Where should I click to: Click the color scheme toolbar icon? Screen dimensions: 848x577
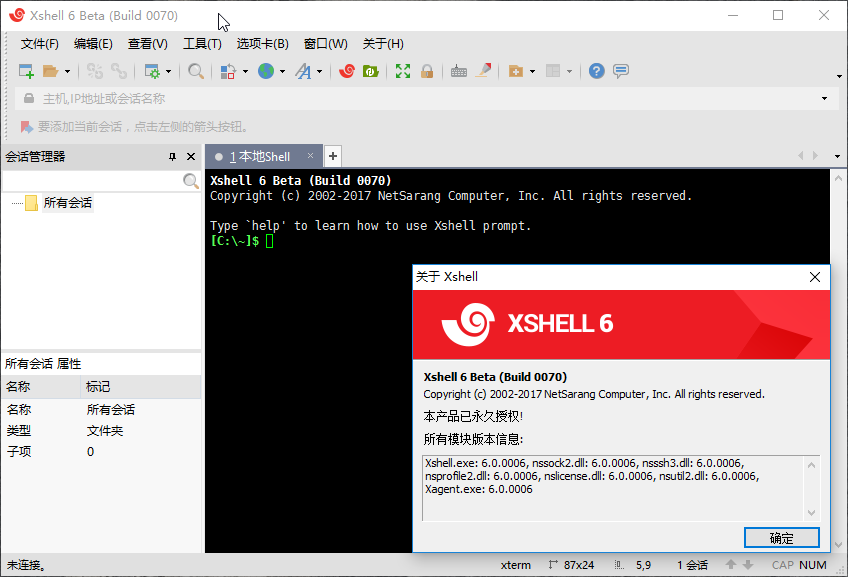tap(228, 71)
